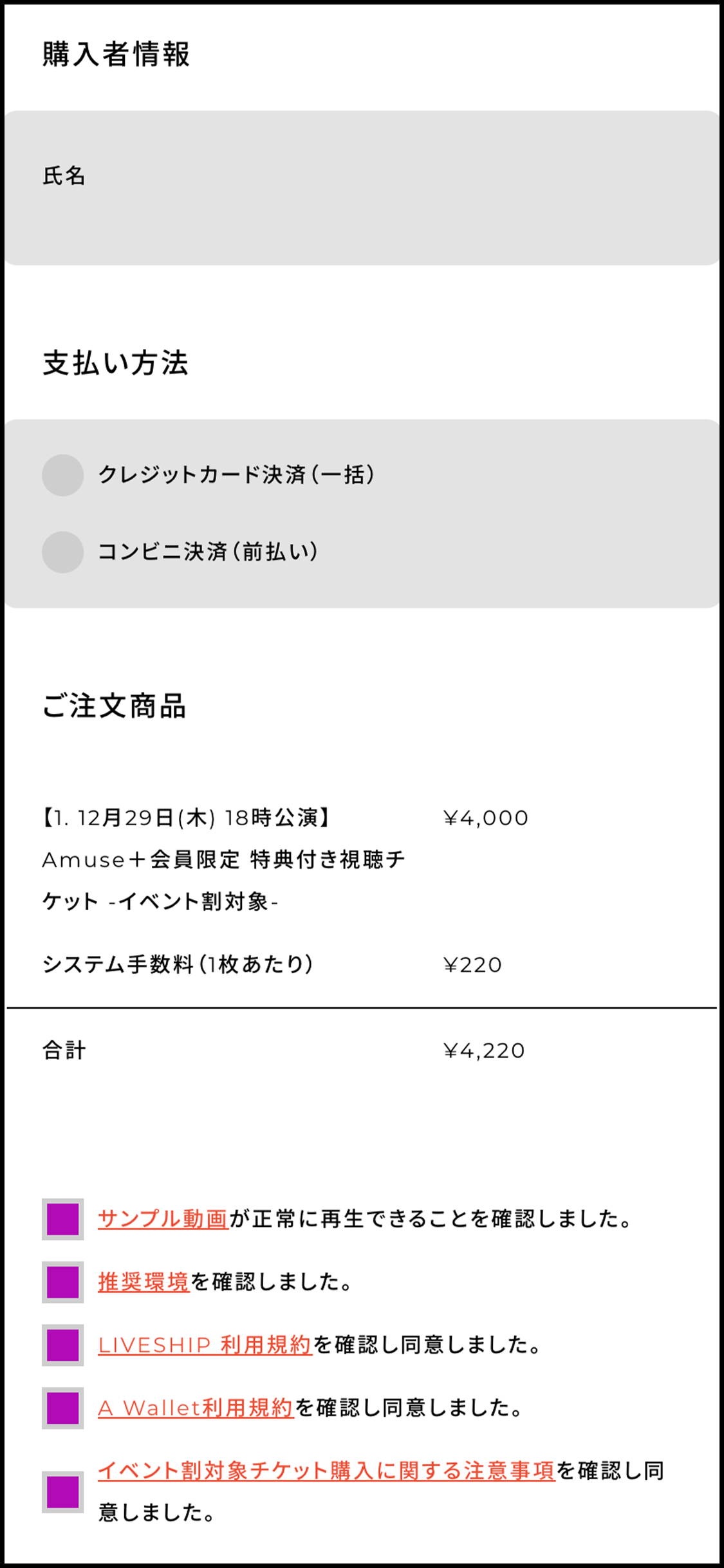Tap the コンビニ決済(前払い) label text
The height and width of the screenshot is (1568, 724).
208,552
